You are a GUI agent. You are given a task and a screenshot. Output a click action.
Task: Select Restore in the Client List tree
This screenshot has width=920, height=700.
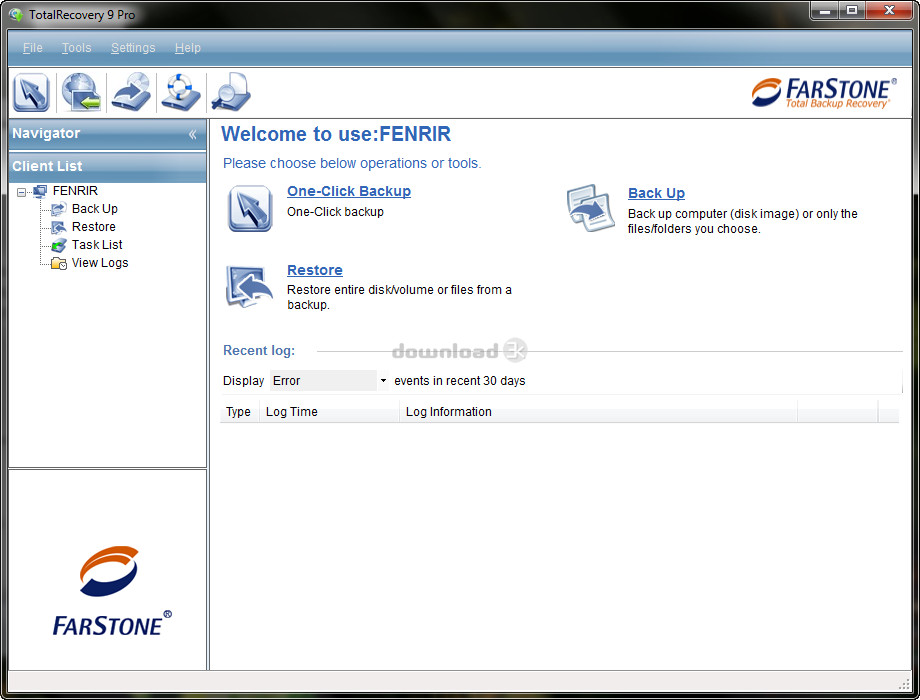click(x=93, y=226)
